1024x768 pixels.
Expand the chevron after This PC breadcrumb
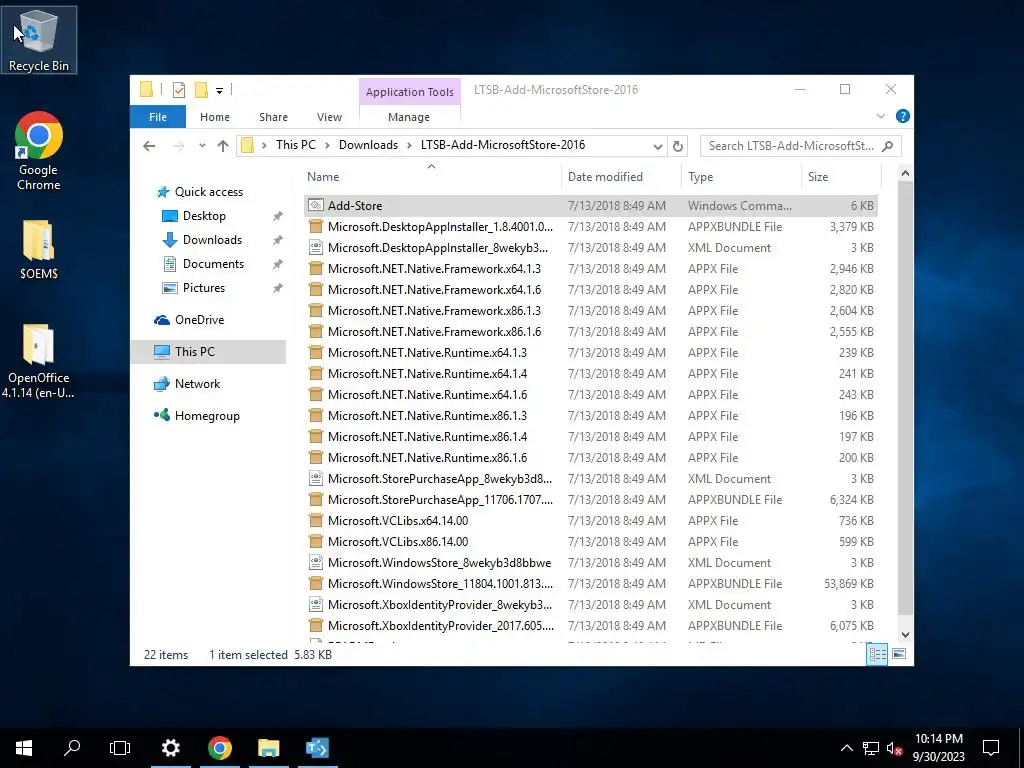pyautogui.click(x=327, y=145)
